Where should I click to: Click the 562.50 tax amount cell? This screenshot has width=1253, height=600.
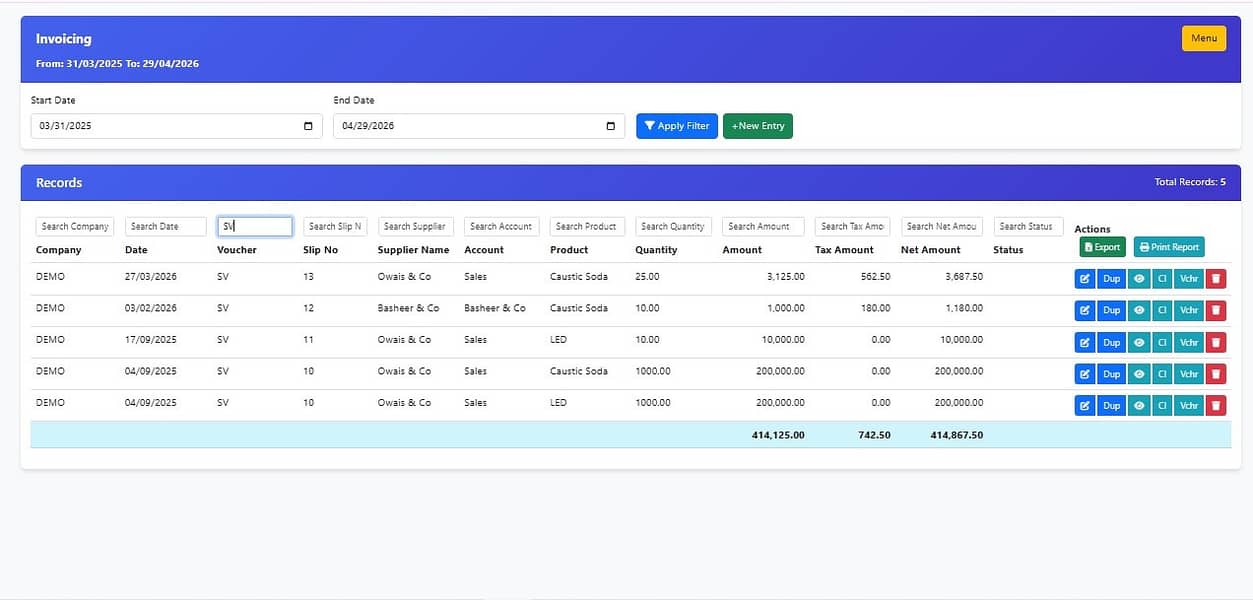coord(875,277)
